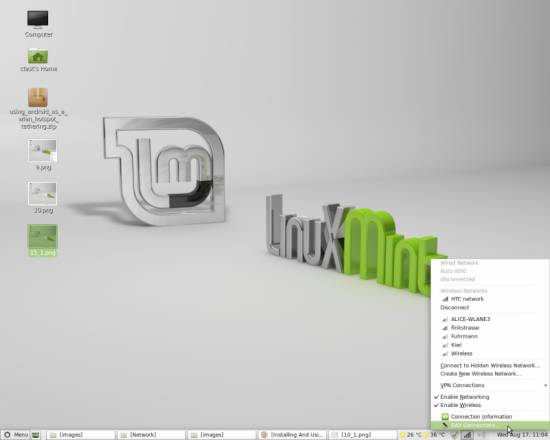Viewport: 550px width, 440px height.
Task: Click the panel clock showing Wed Aug 17
Action: click(x=522, y=435)
